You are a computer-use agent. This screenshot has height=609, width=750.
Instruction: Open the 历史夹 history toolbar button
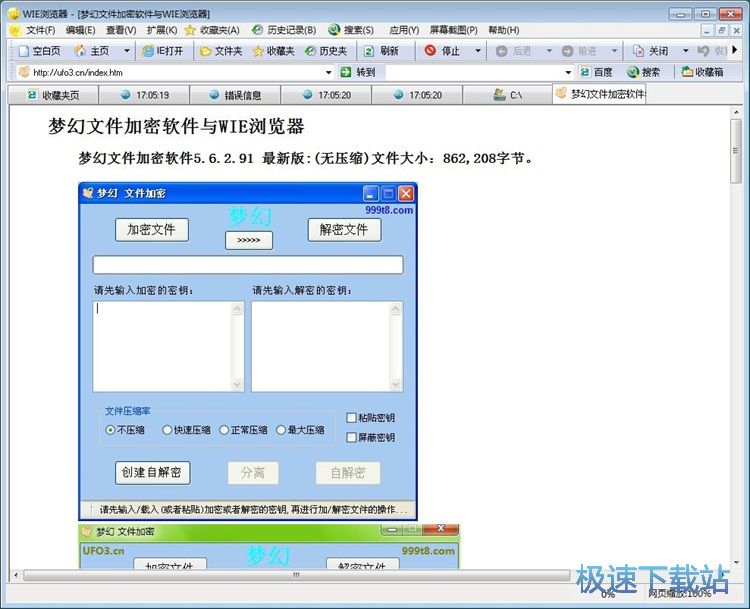[x=326, y=51]
